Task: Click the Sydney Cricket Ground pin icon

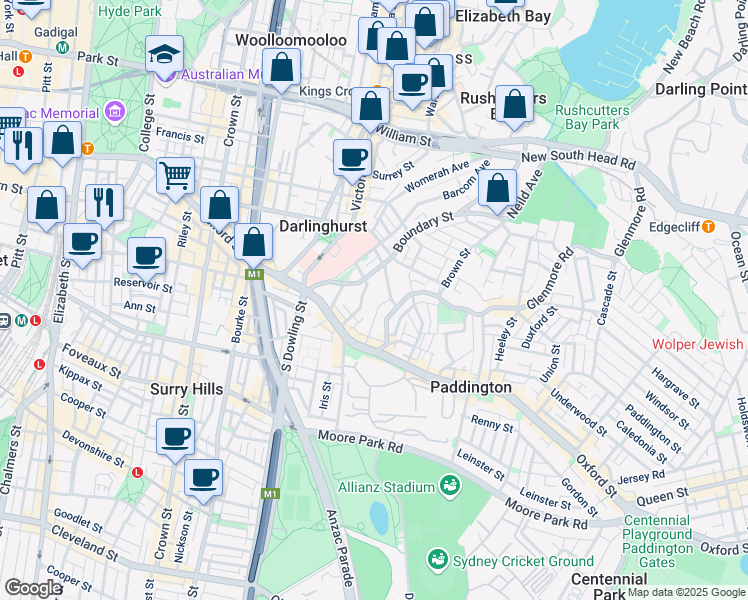Action: click(x=437, y=560)
